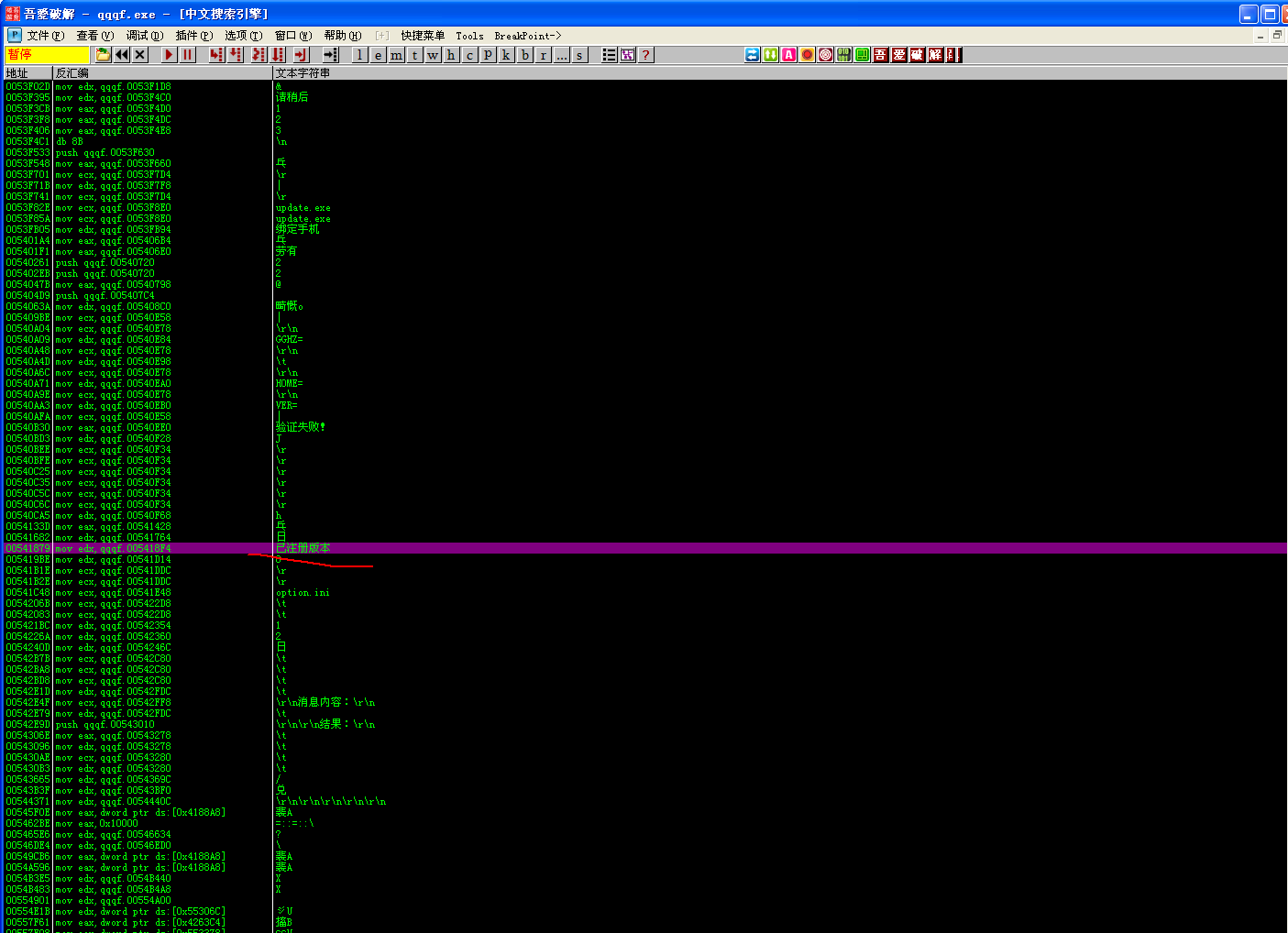The width and height of the screenshot is (1288, 933).
Task: Select the option.ini string row
Action: tap(644, 592)
